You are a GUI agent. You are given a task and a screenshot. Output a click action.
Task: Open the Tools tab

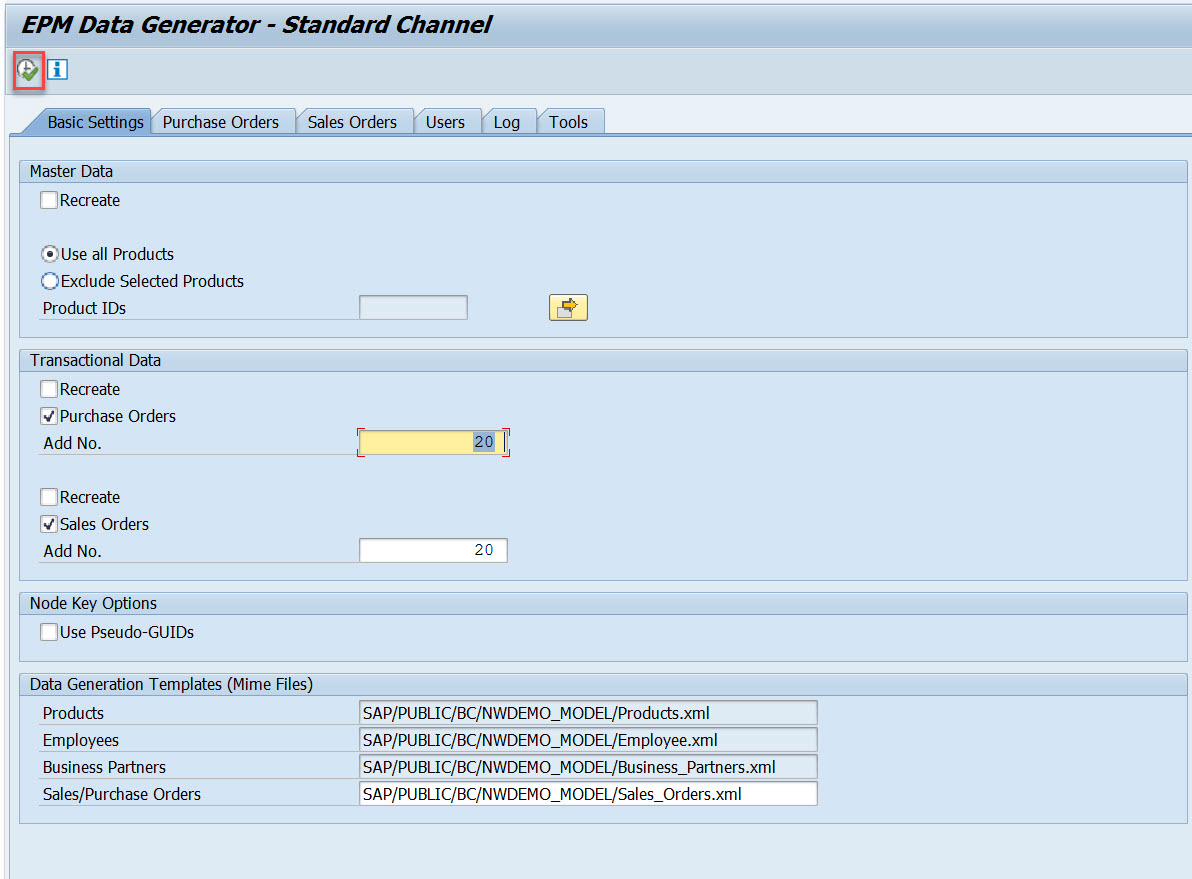pyautogui.click(x=569, y=121)
